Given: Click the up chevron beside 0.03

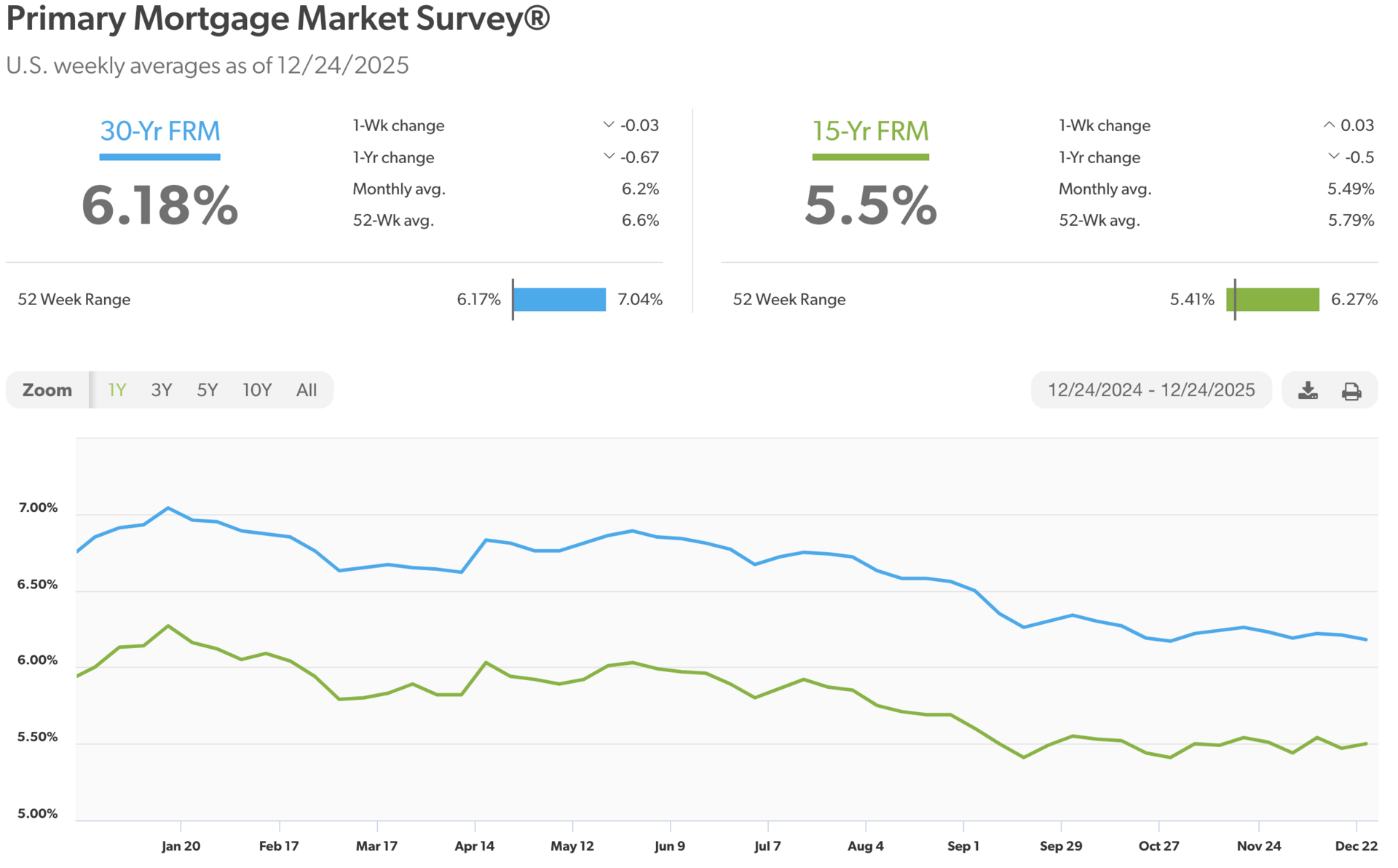Looking at the screenshot, I should [x=1329, y=125].
